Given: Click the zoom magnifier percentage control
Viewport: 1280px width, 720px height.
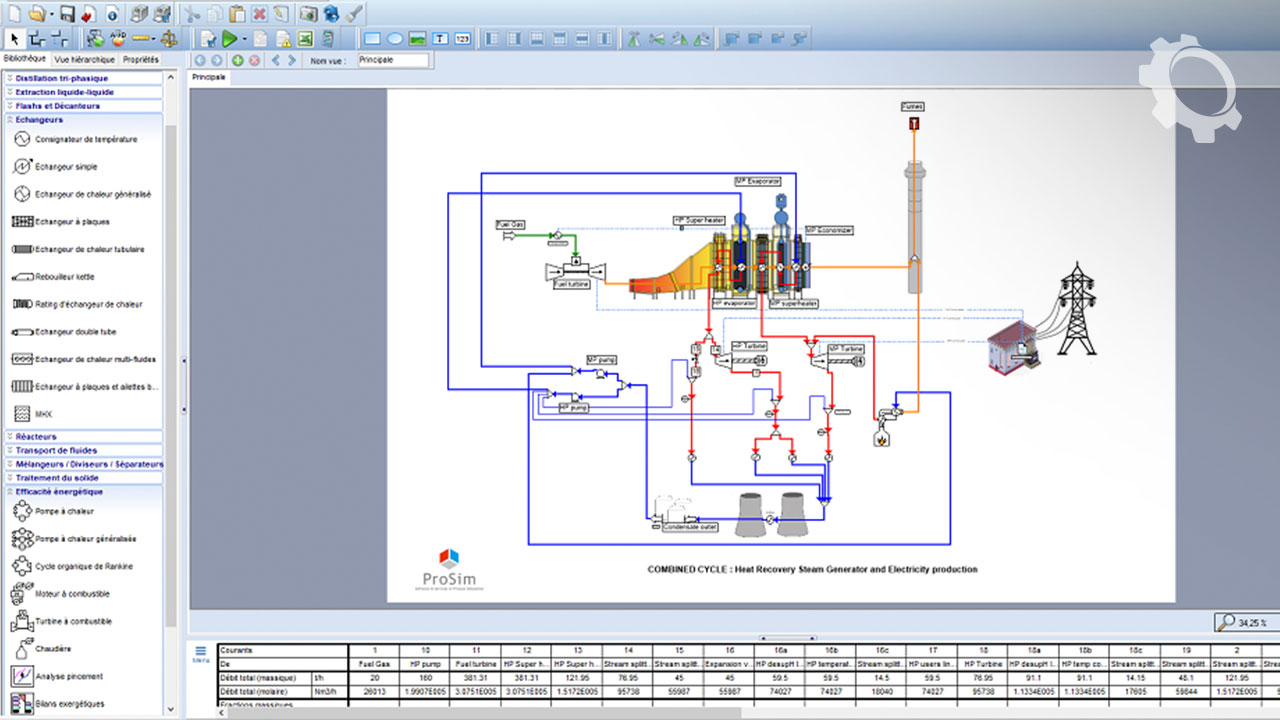Looking at the screenshot, I should coord(1242,622).
